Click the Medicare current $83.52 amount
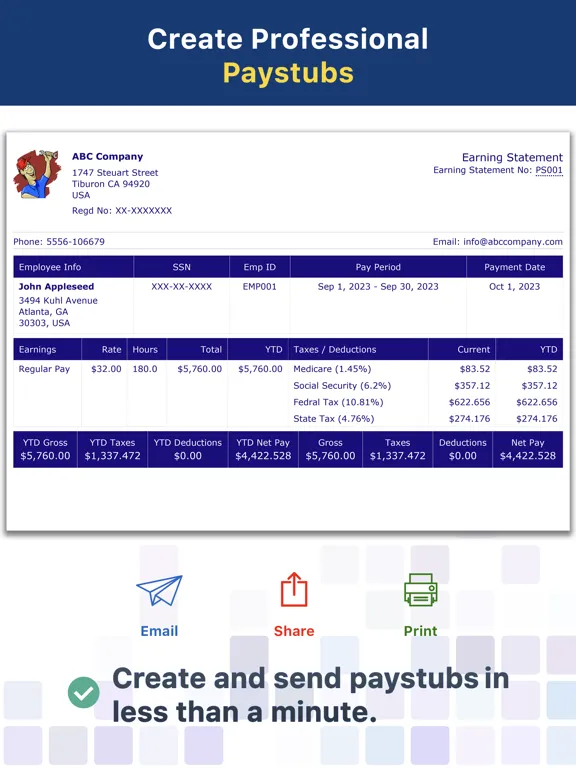 [x=475, y=369]
